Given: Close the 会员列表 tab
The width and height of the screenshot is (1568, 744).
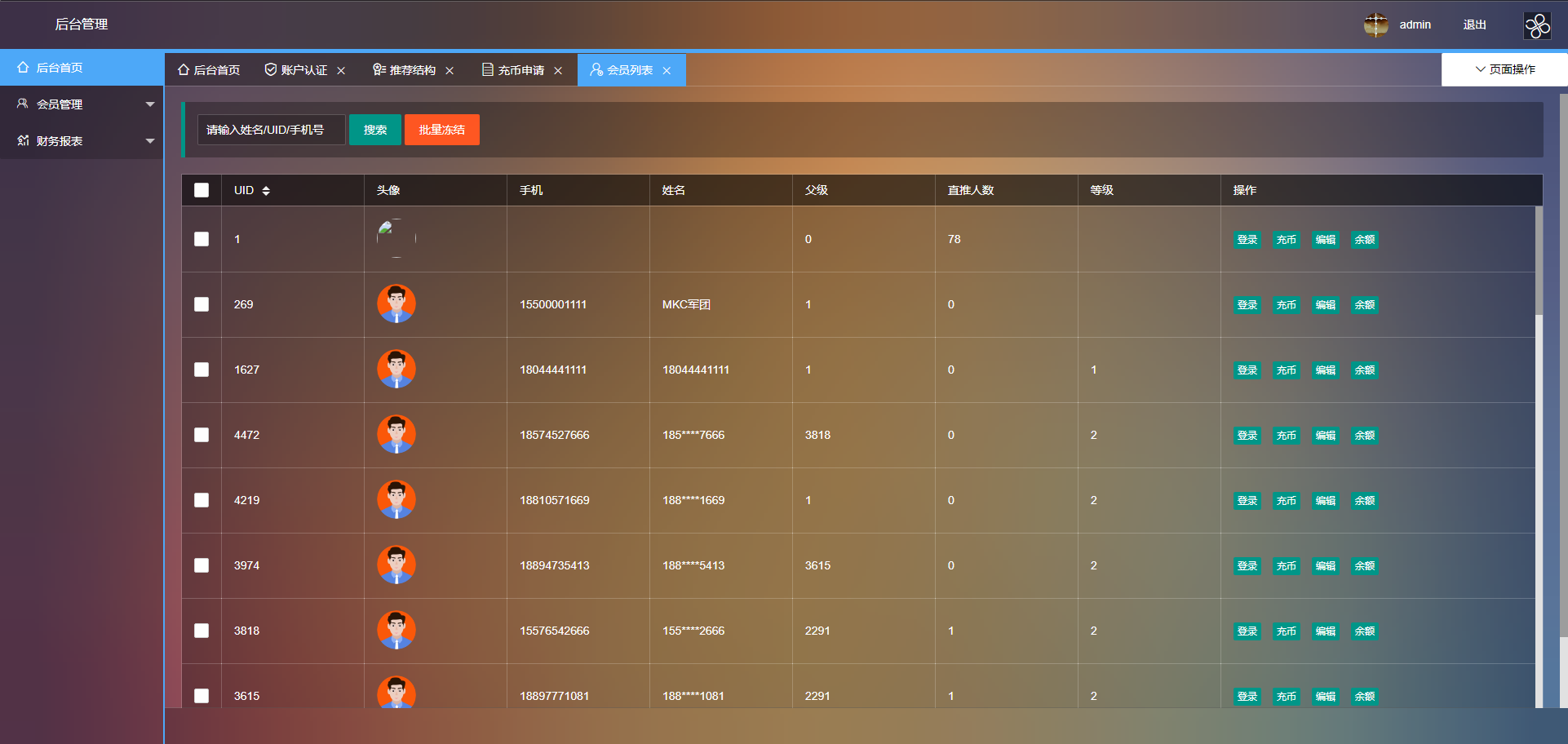Looking at the screenshot, I should point(667,71).
